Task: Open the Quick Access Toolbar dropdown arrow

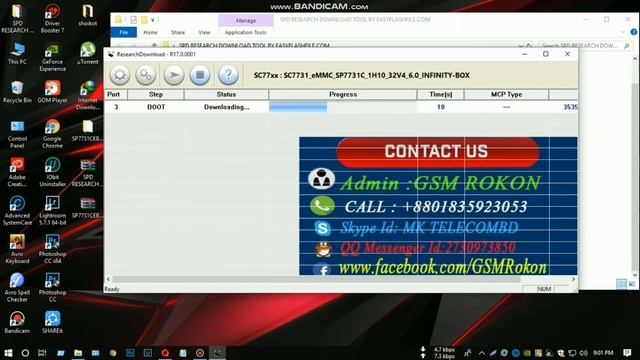Action: coord(153,20)
